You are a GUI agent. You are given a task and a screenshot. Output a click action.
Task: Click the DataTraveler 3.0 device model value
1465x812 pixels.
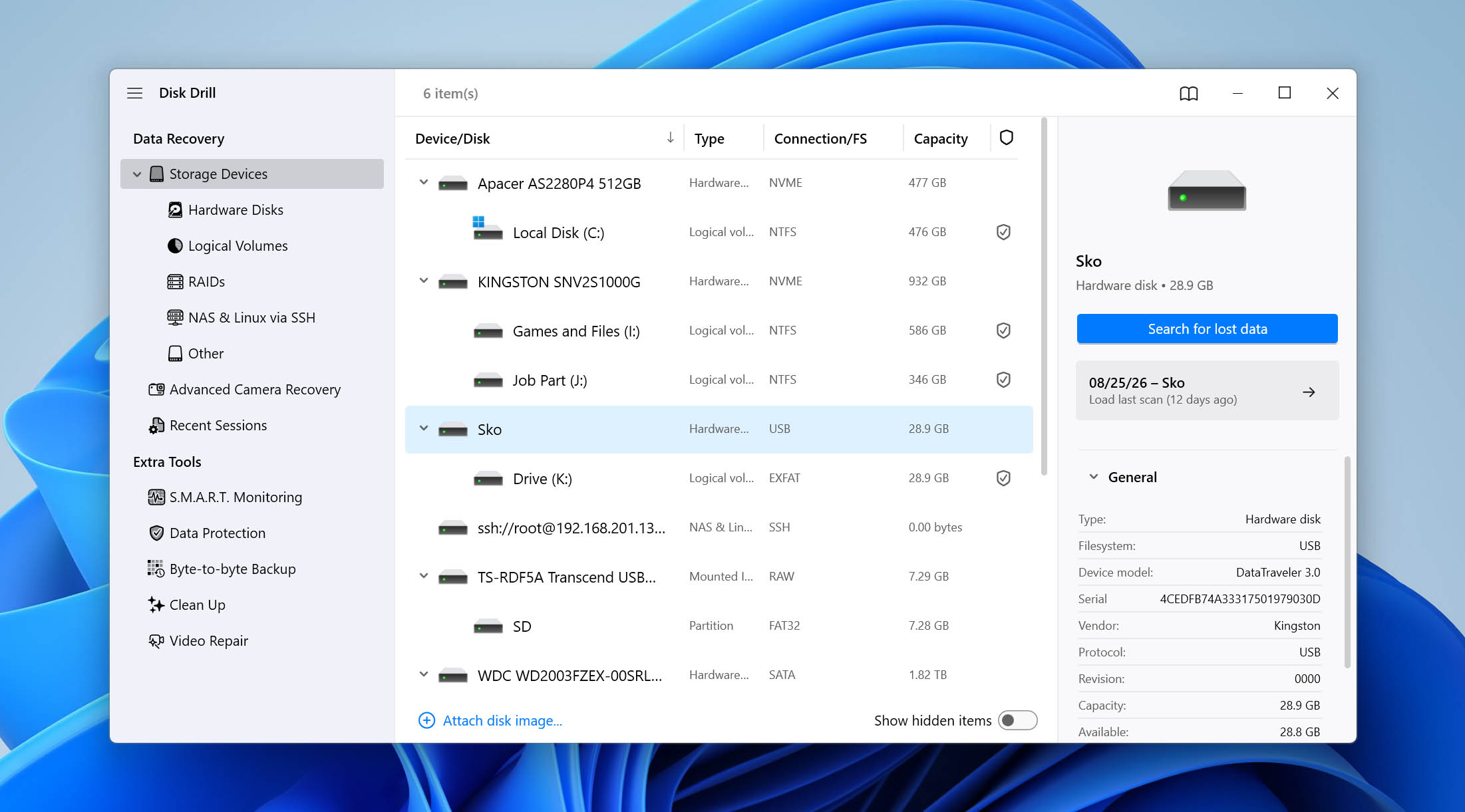(x=1278, y=572)
